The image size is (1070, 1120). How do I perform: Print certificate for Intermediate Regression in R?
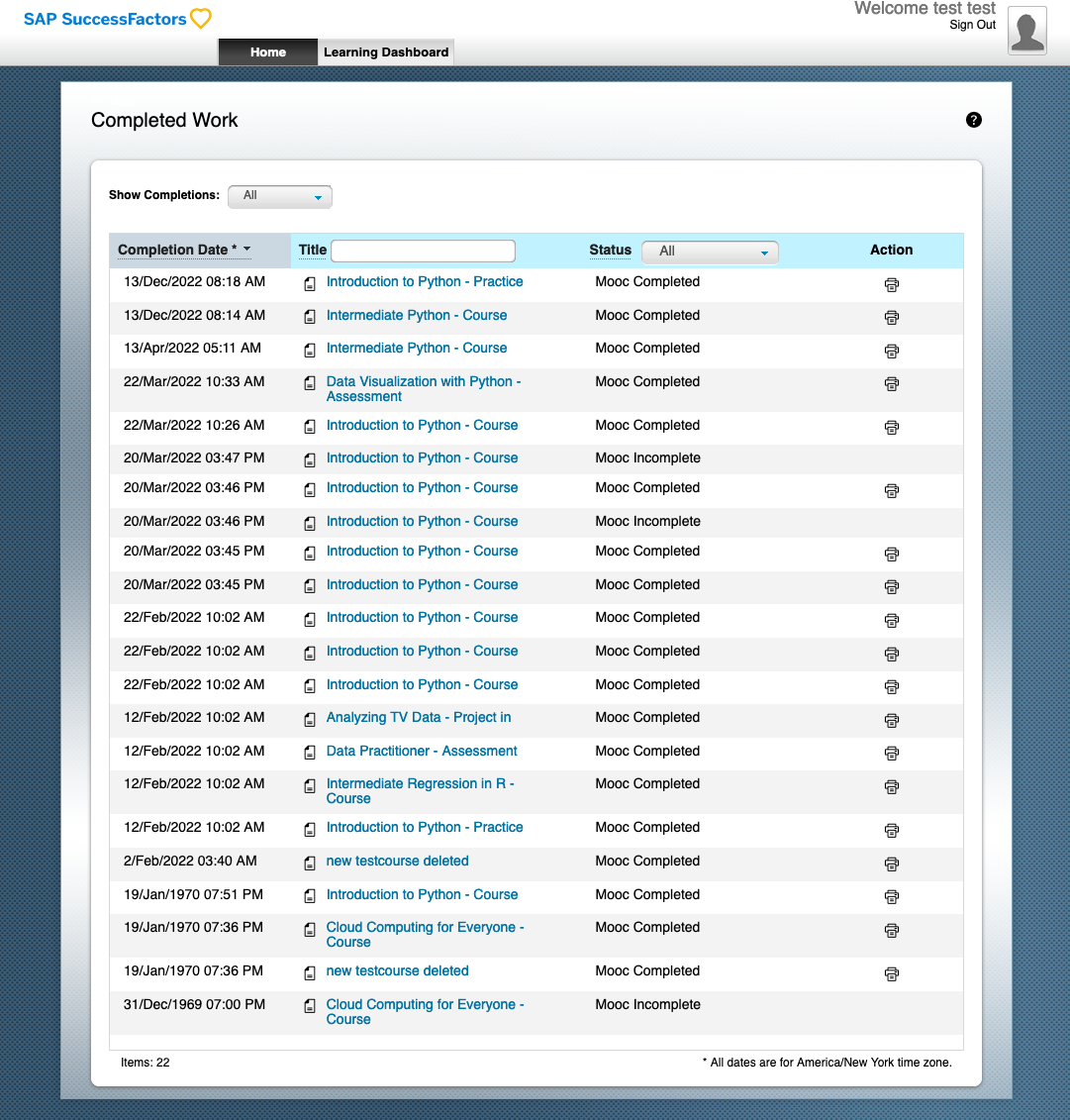click(891, 787)
